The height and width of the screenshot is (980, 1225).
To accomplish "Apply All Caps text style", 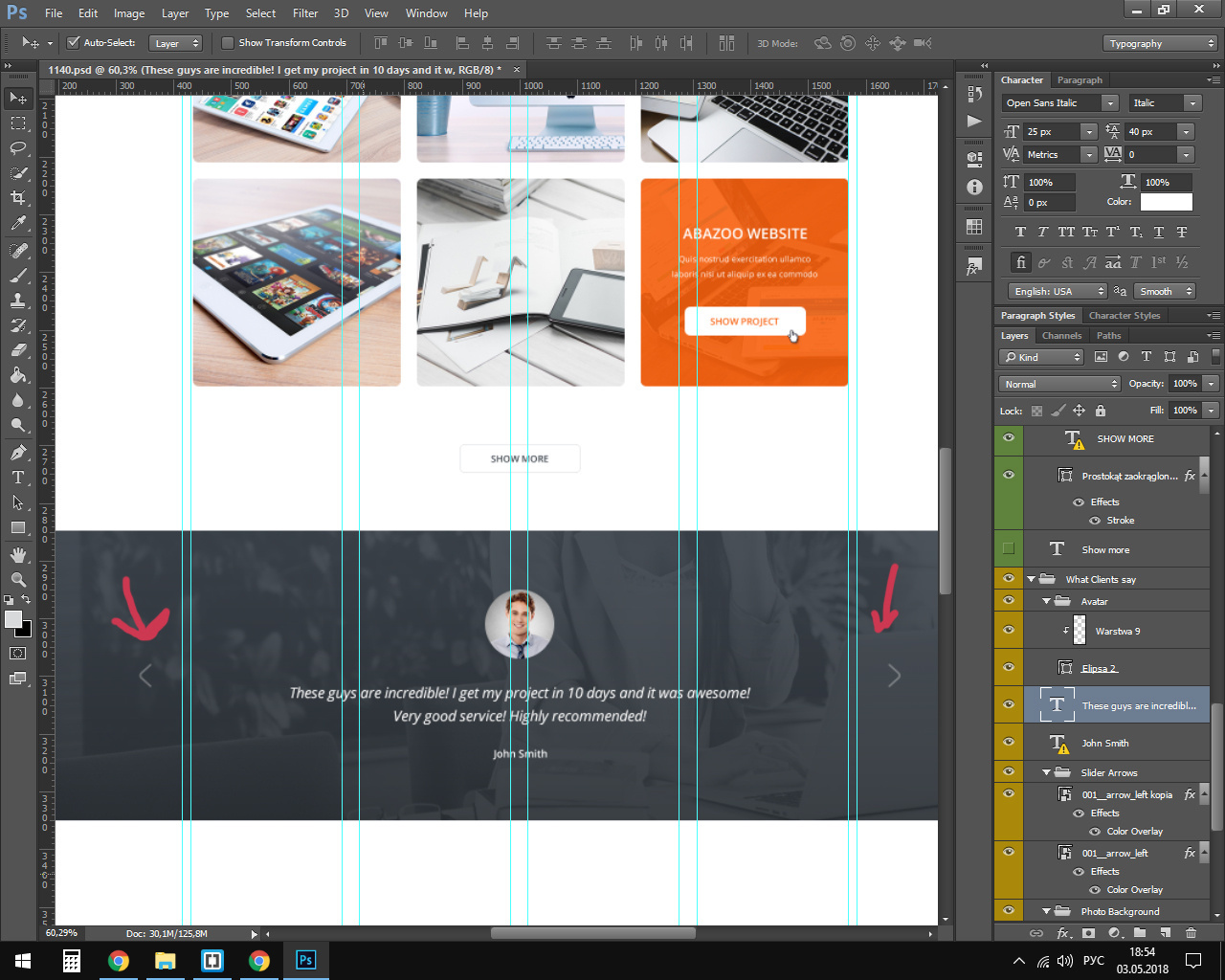I will tap(1066, 232).
